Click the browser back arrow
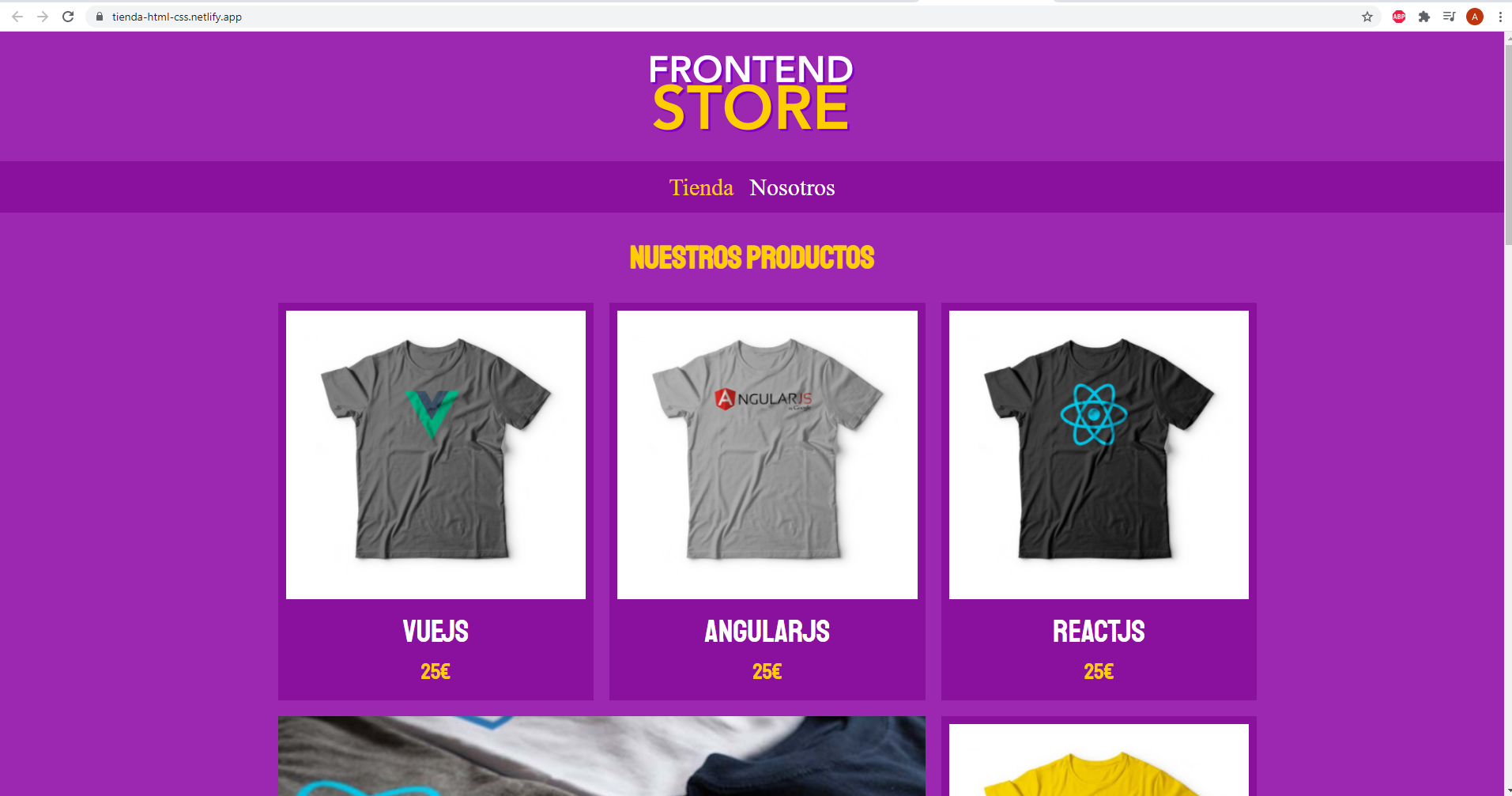The image size is (1512, 796). pos(17,17)
